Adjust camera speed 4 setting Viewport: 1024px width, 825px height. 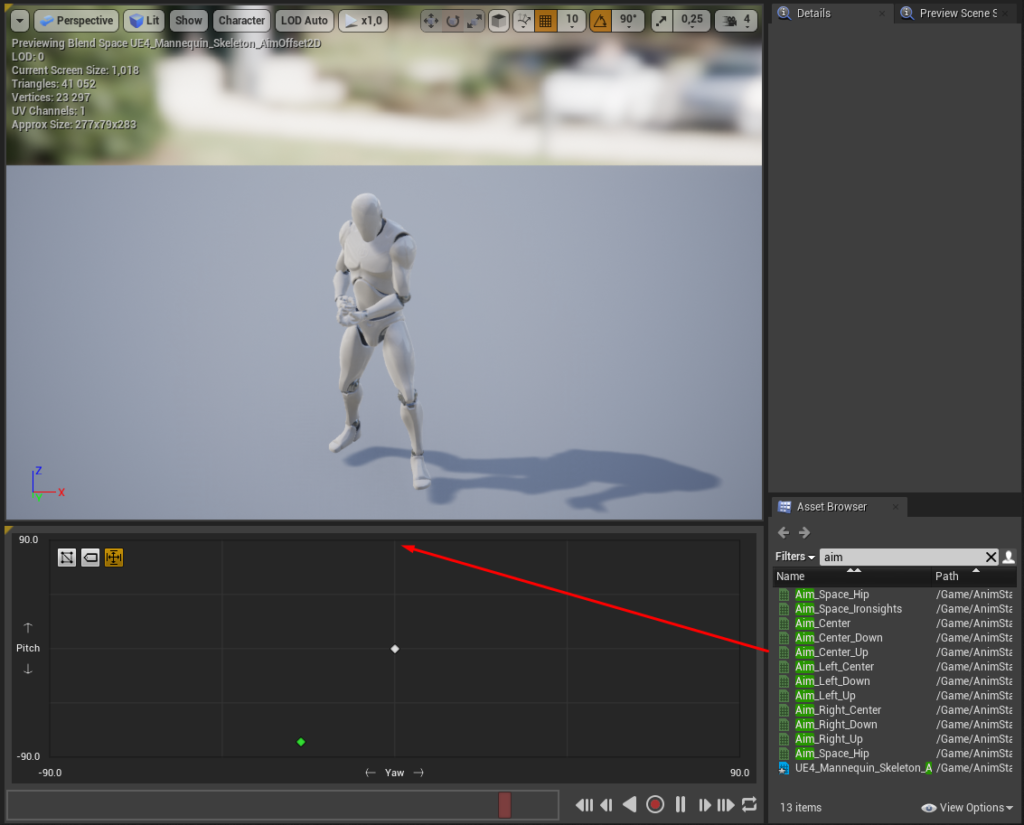(736, 21)
